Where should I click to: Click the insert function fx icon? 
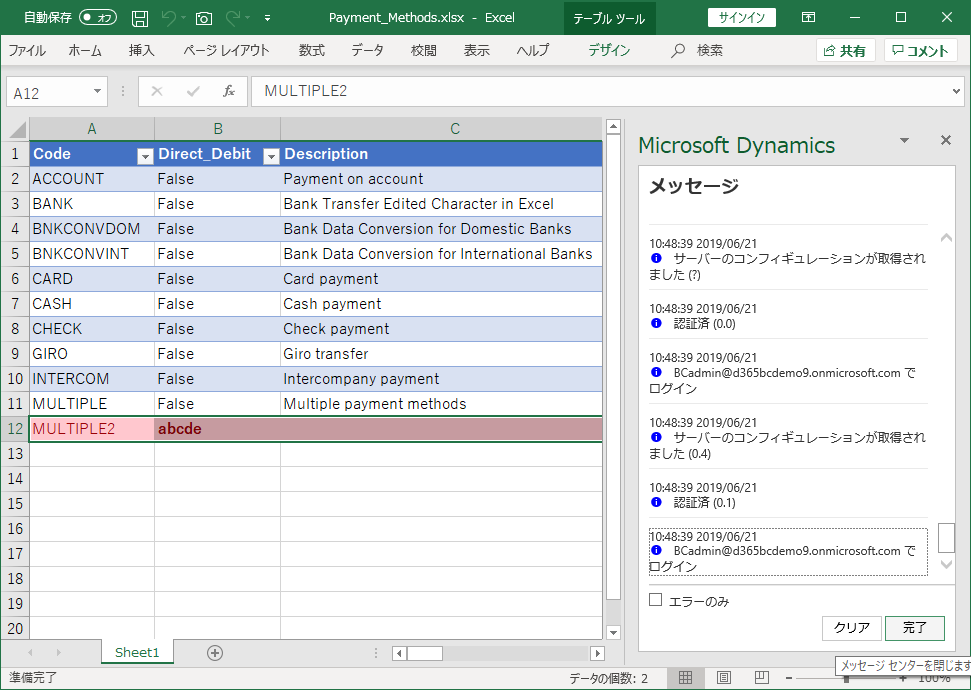pos(228,92)
